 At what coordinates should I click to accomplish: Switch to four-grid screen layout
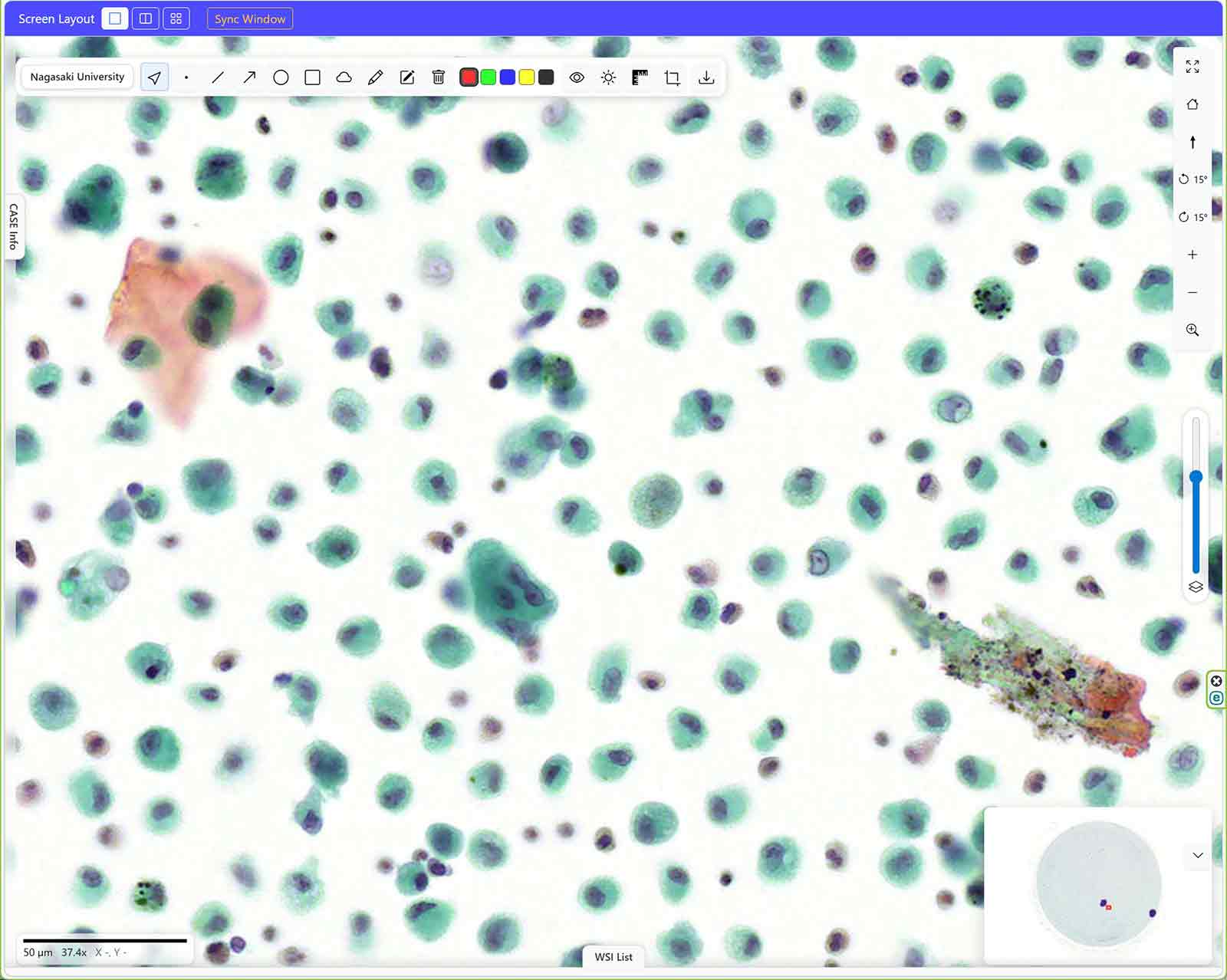176,18
